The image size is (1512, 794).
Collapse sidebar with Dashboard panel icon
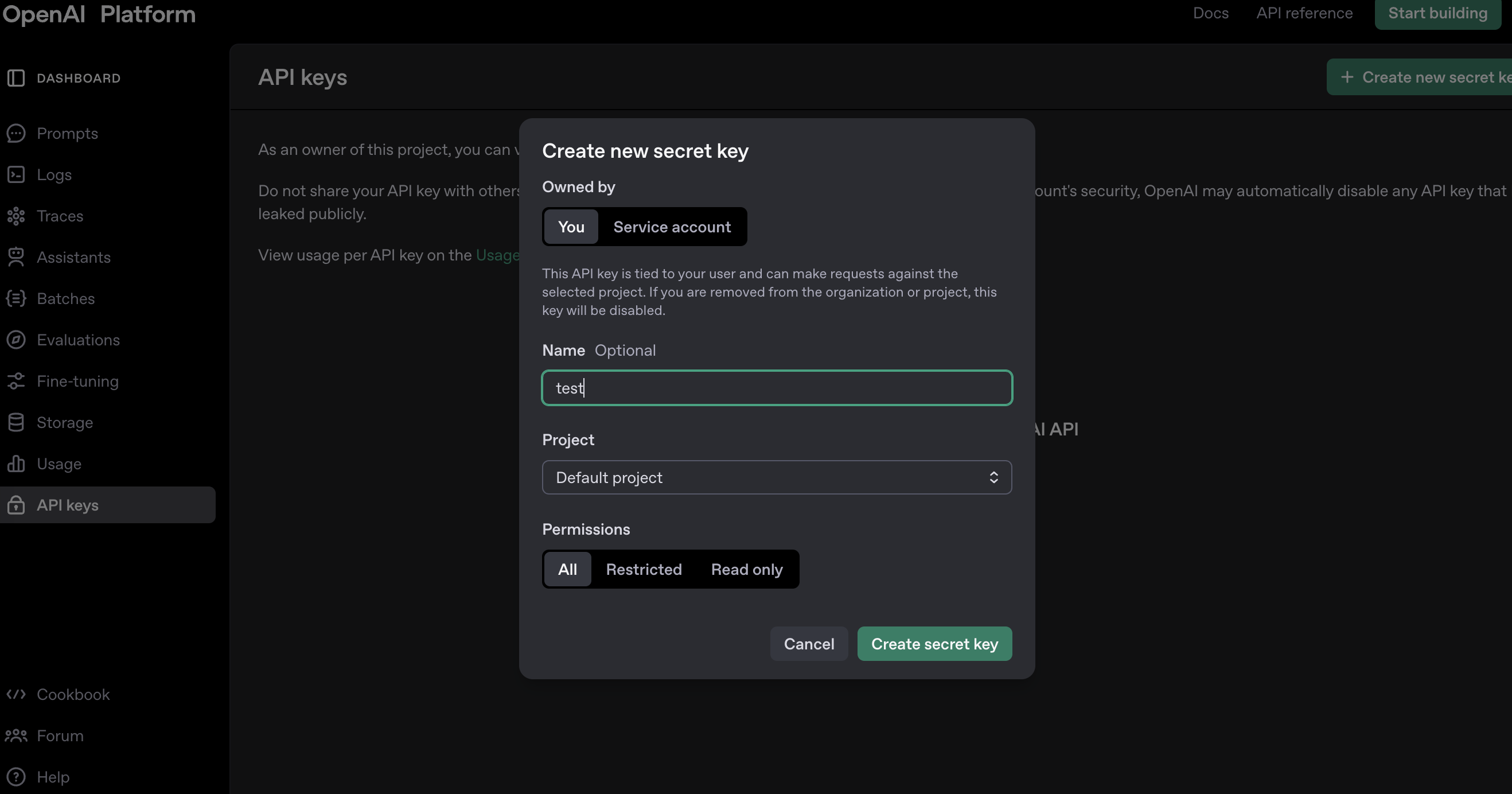[16, 78]
